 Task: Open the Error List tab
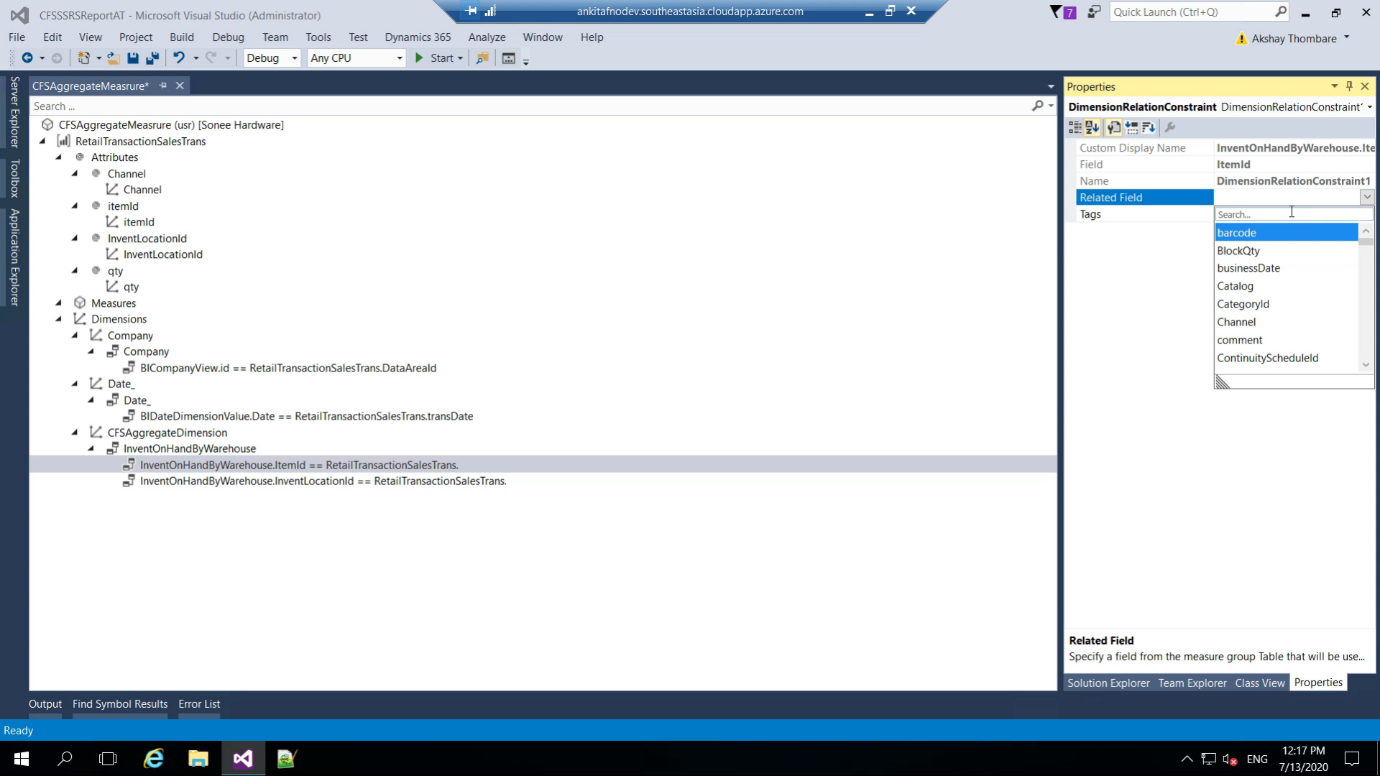tap(199, 704)
